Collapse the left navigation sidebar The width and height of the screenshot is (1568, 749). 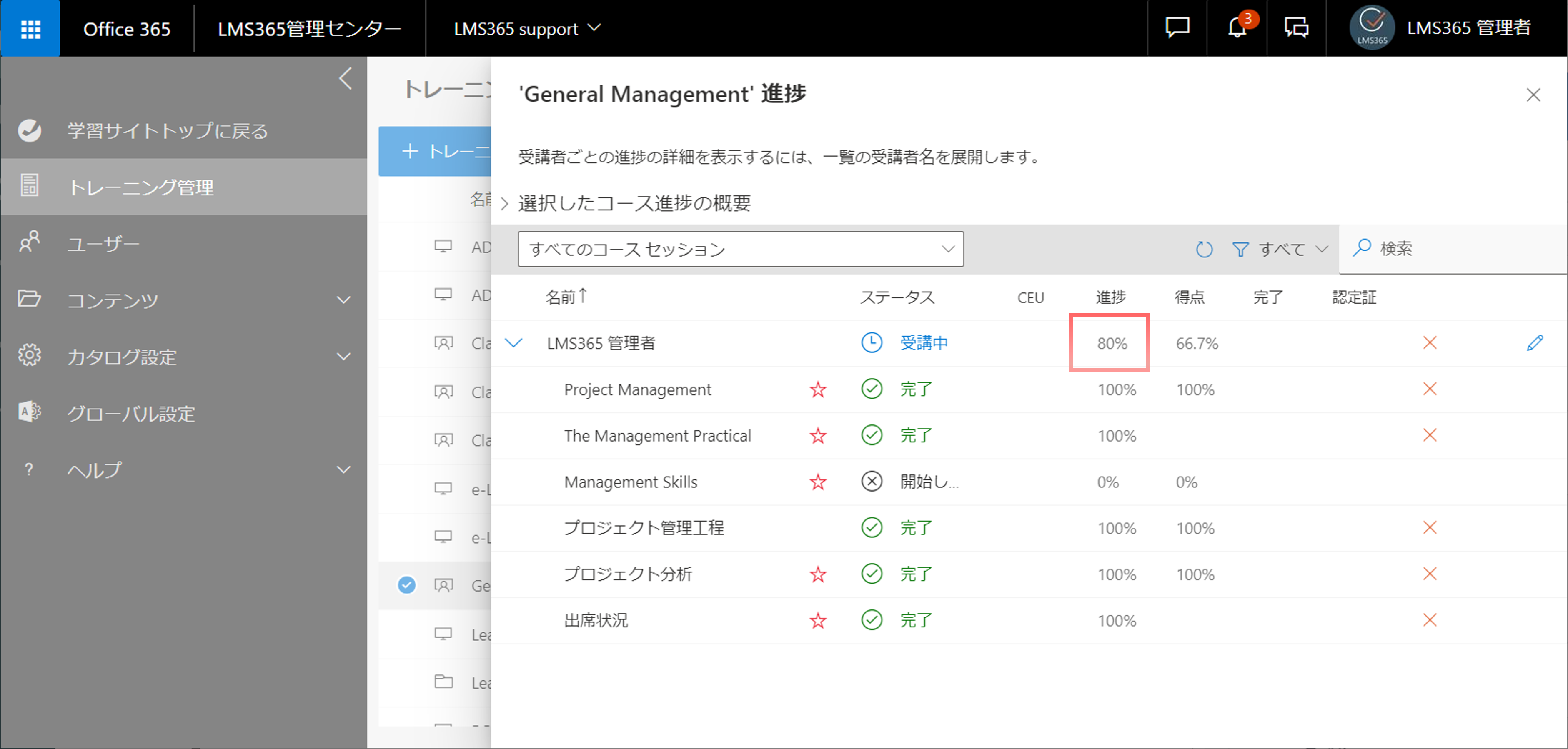345,78
